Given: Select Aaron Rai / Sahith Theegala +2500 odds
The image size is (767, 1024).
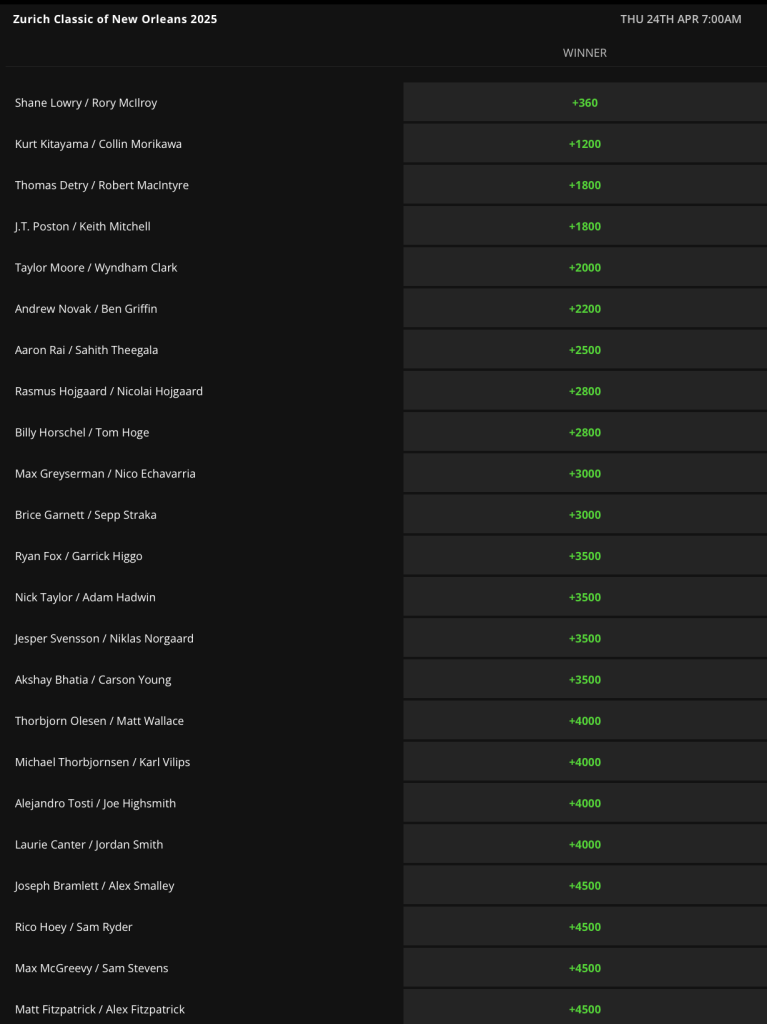Looking at the screenshot, I should click(585, 349).
